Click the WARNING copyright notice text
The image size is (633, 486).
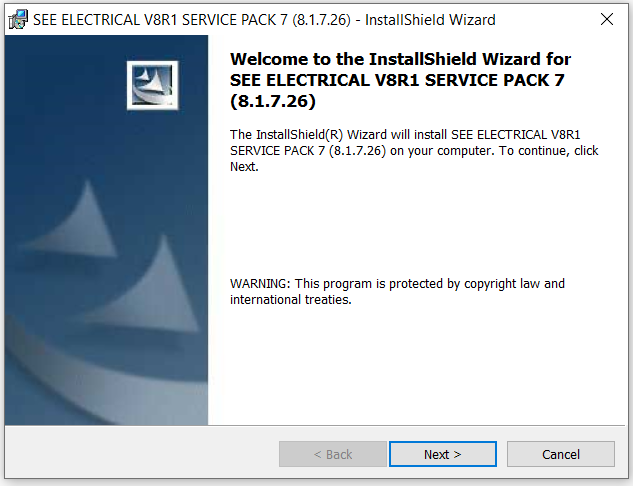(397, 291)
